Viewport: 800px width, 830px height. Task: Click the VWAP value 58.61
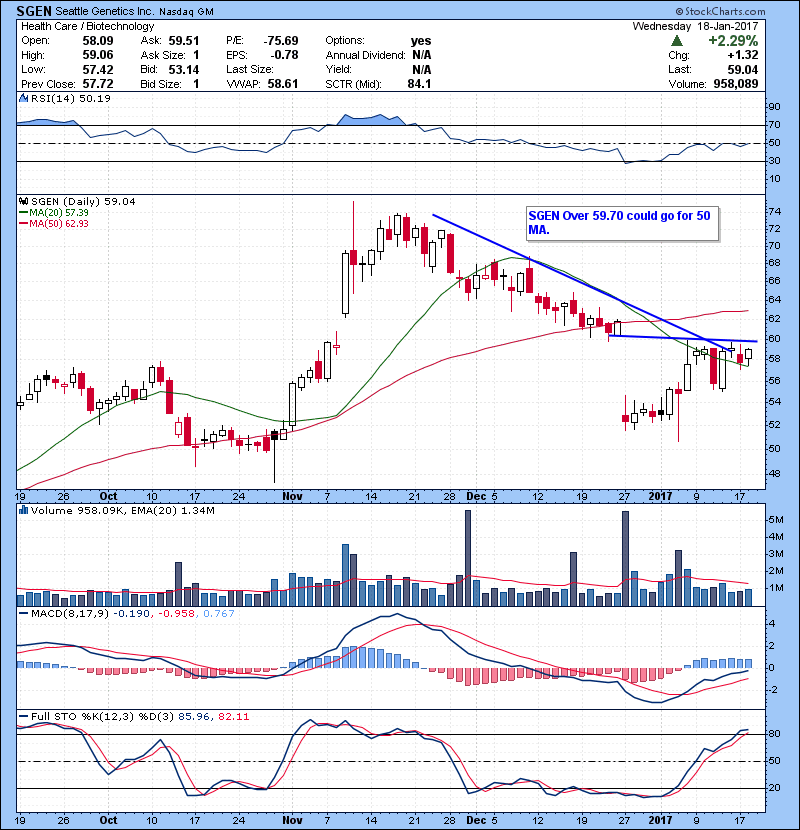(x=283, y=84)
